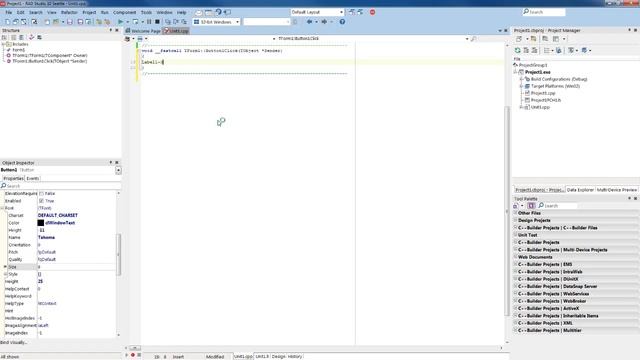Open the TForm1::Button1Click method dropdown

(467, 38)
